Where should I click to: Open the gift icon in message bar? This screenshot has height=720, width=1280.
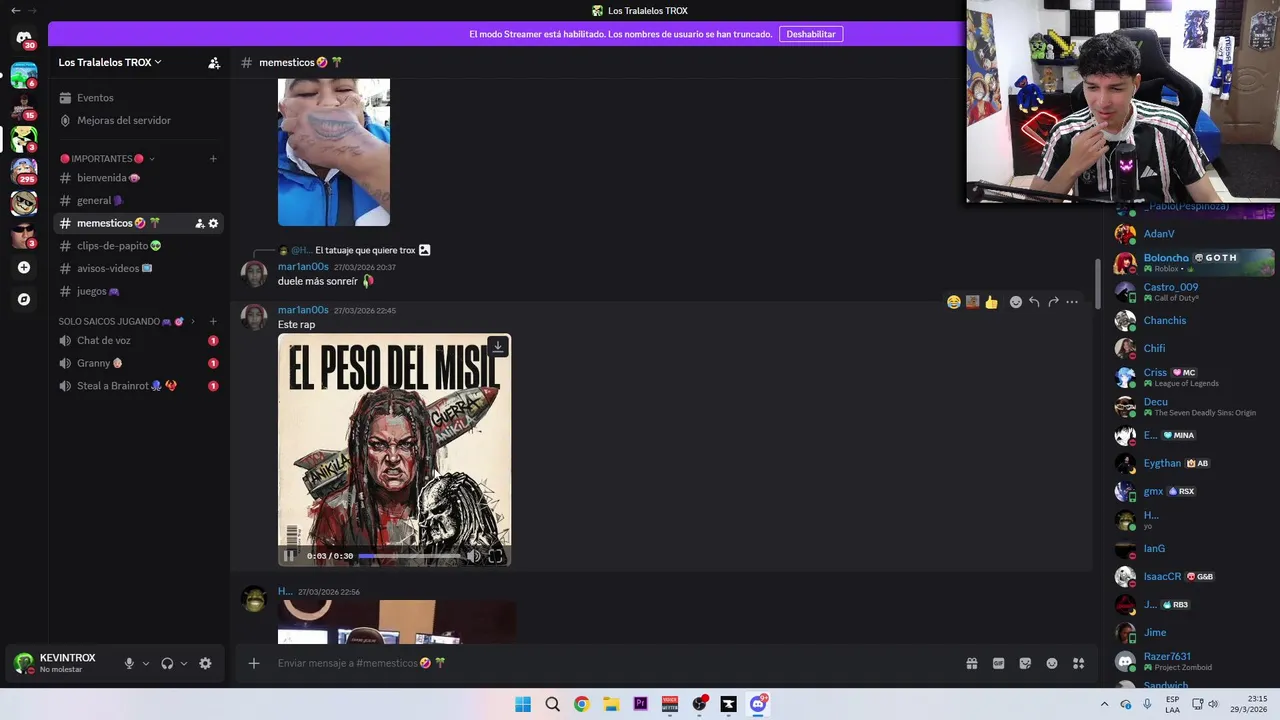972,663
